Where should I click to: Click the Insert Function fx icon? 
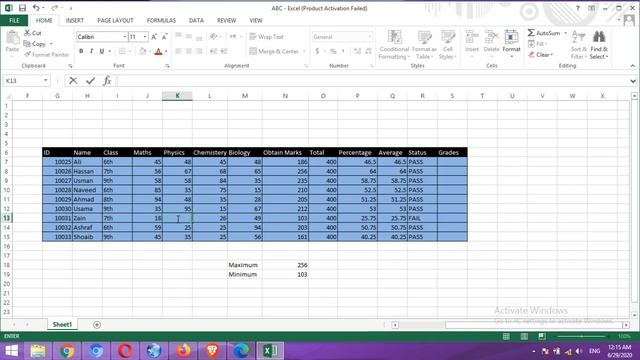point(107,81)
